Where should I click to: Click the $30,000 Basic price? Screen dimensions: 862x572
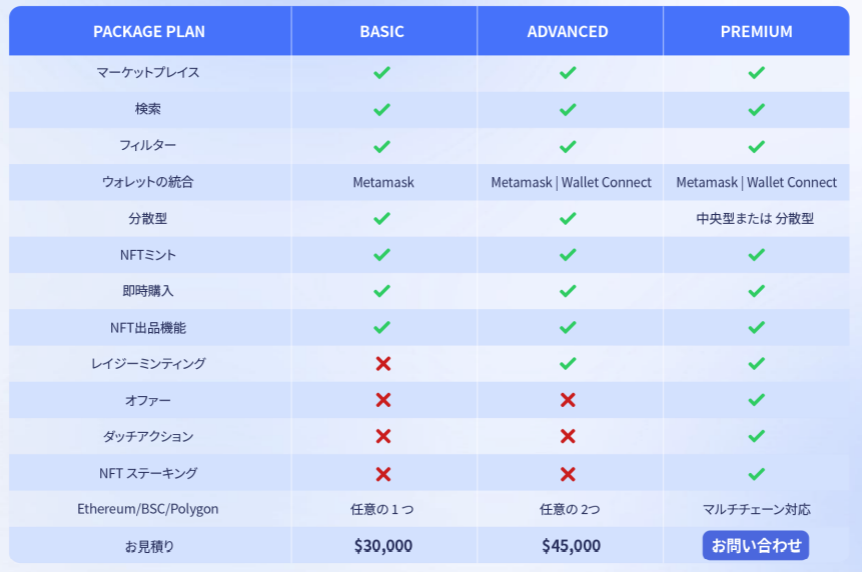coord(383,546)
